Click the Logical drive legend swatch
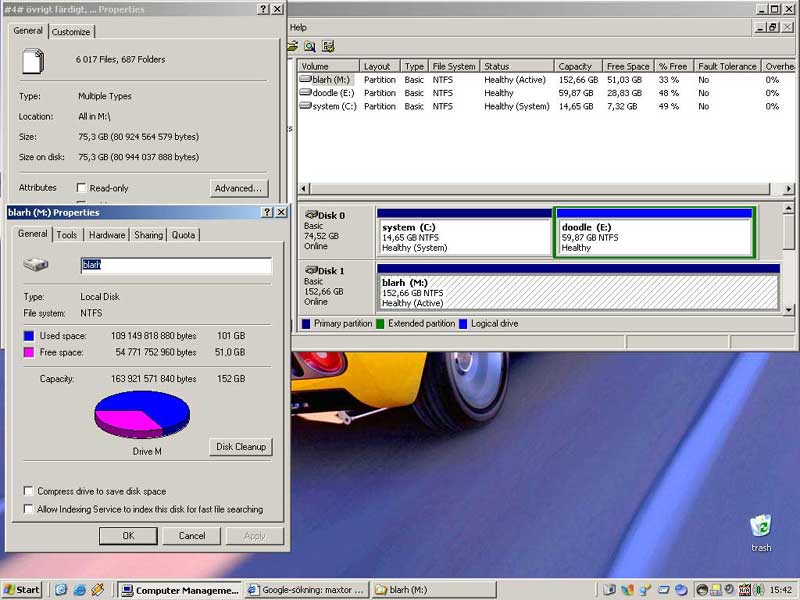 (463, 323)
